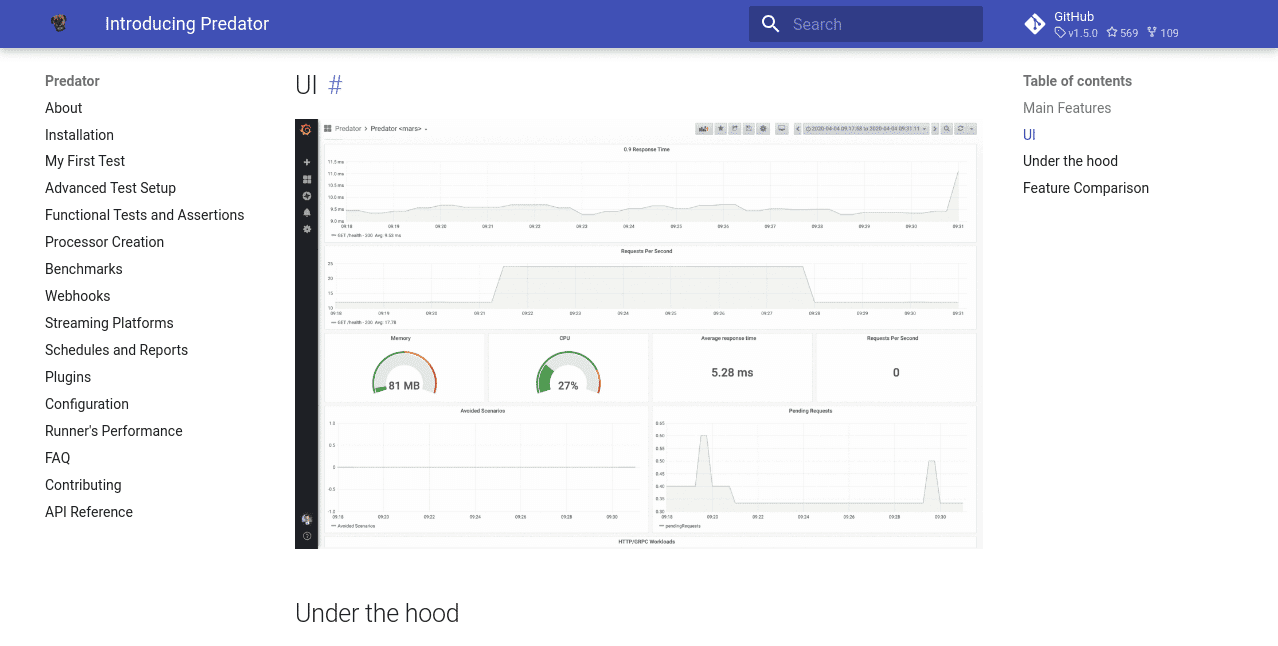This screenshot has height=646, width=1278.
Task: Go to the Processor Creation page
Action: tap(104, 242)
